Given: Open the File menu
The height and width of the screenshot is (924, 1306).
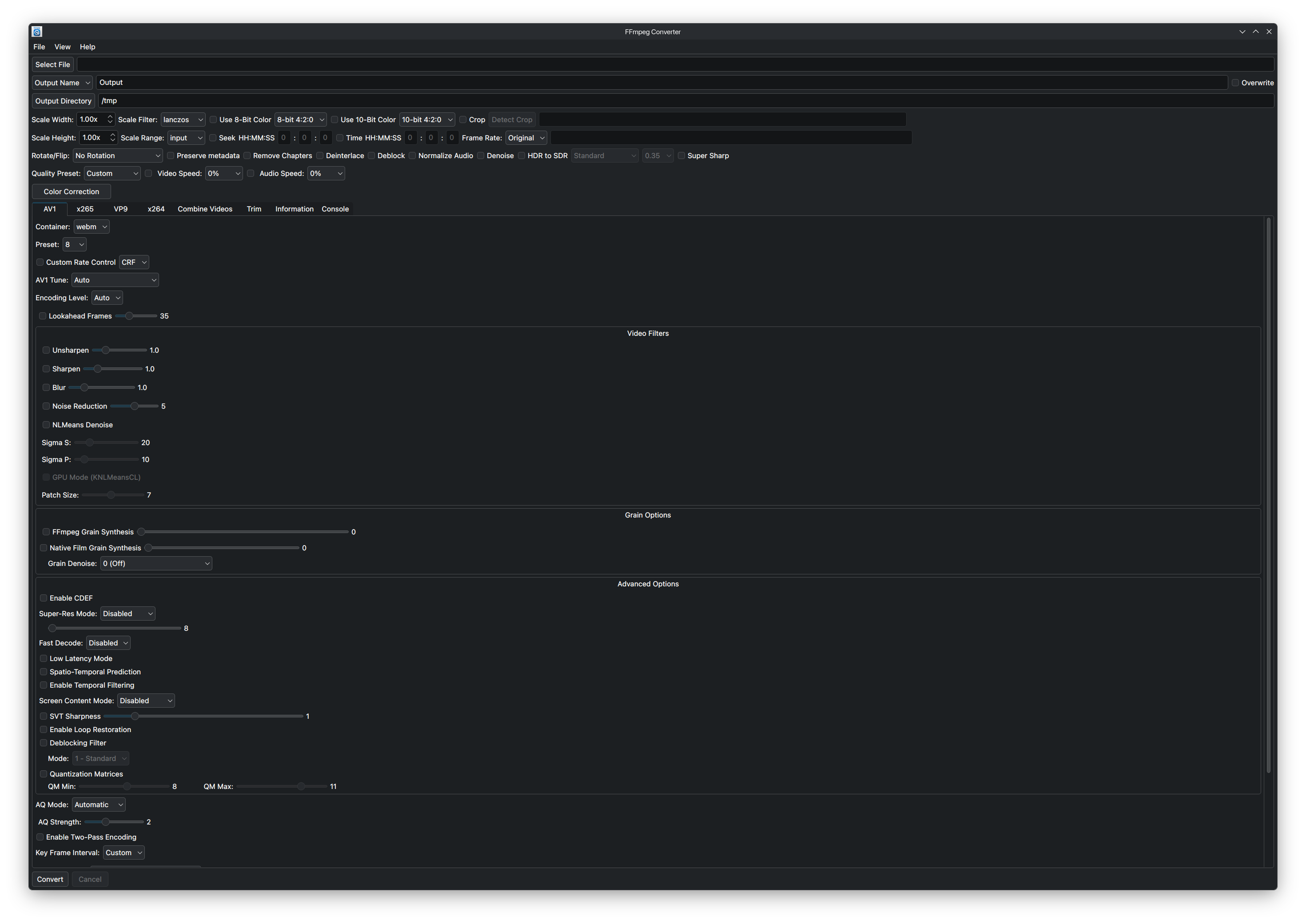Looking at the screenshot, I should pos(39,47).
